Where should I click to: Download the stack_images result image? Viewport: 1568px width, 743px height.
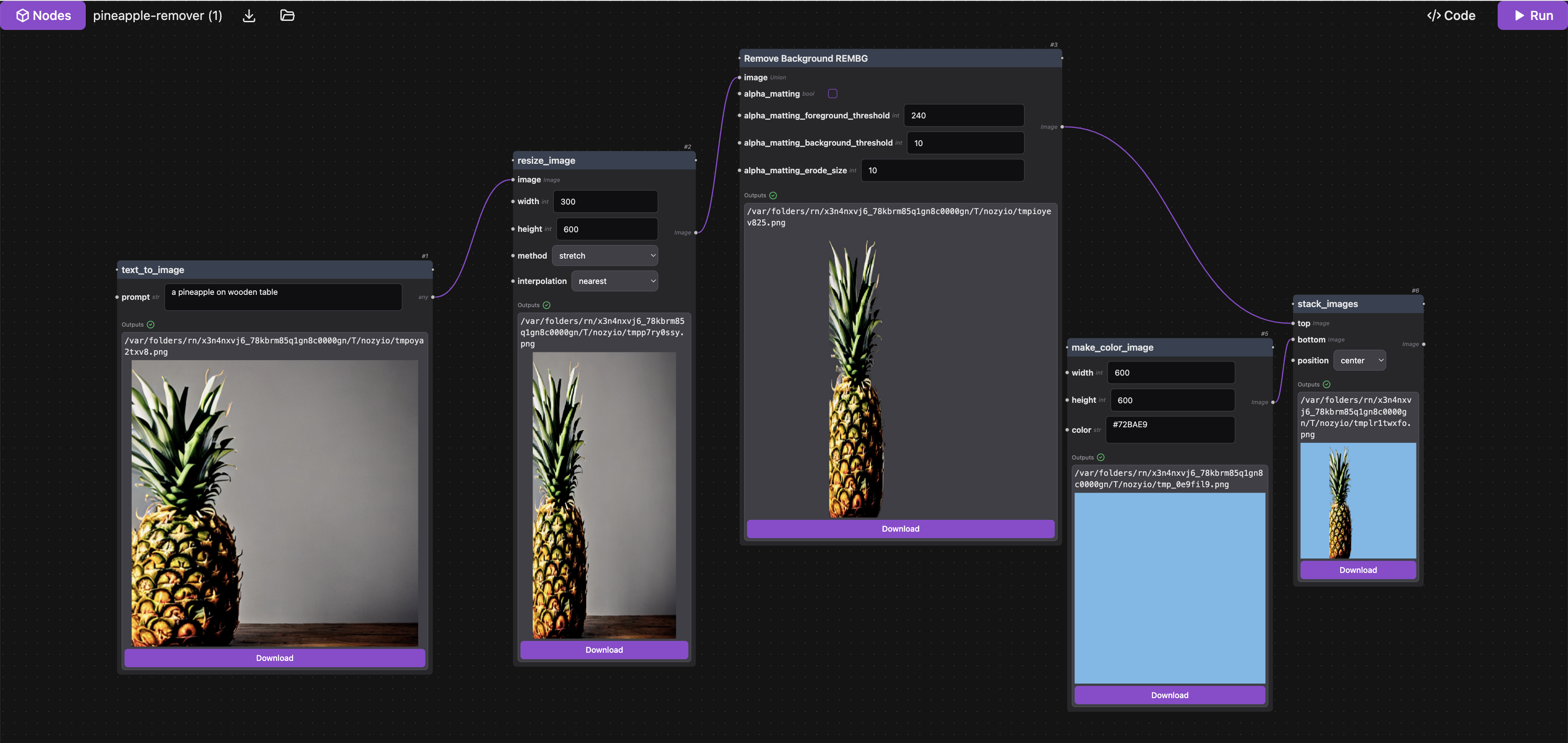(1357, 570)
